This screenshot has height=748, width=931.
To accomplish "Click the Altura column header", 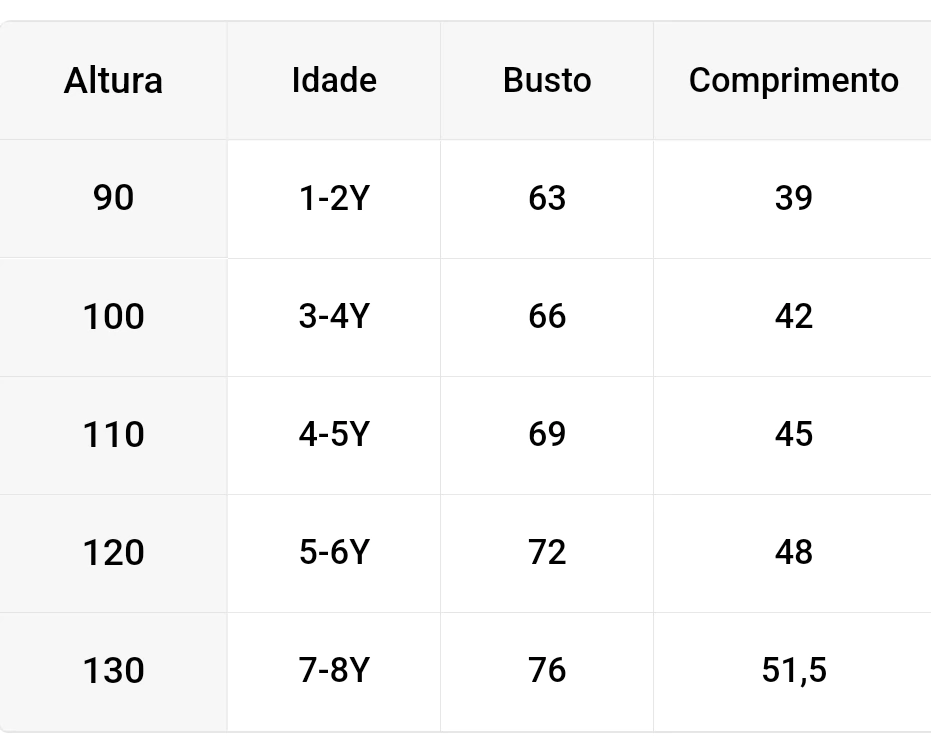I will pos(113,80).
